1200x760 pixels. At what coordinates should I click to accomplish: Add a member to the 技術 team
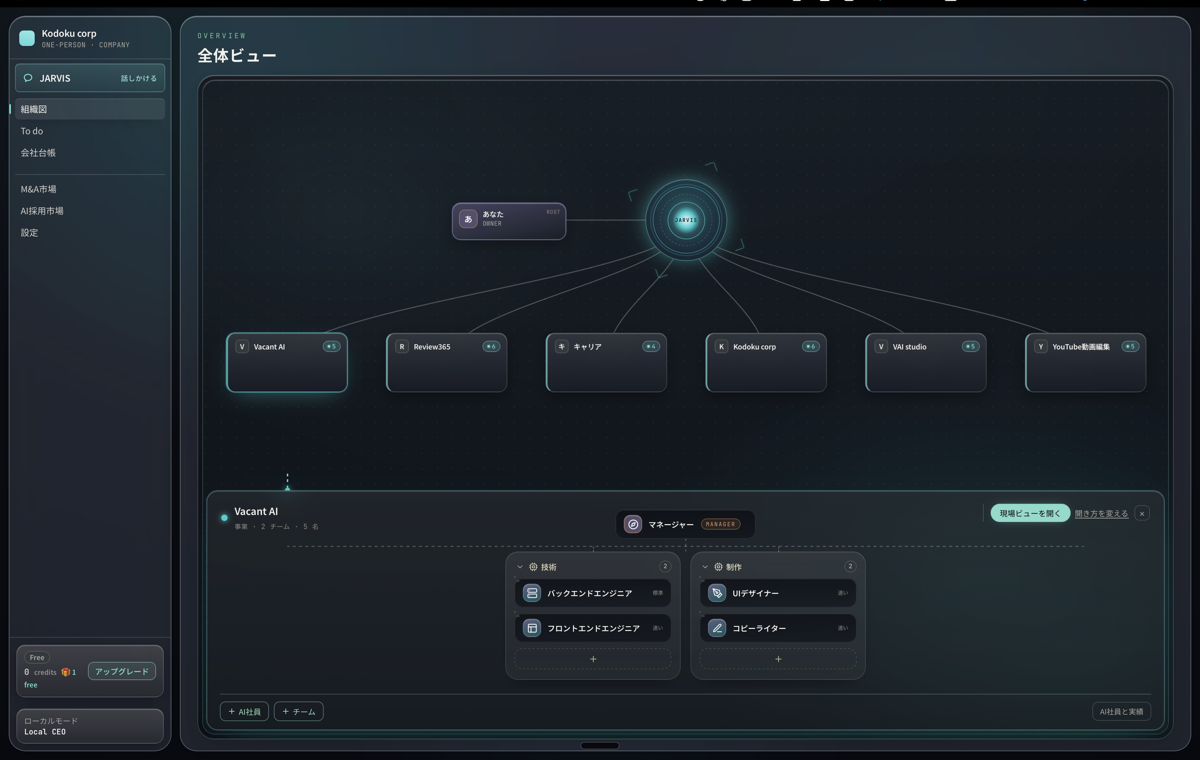pos(593,659)
